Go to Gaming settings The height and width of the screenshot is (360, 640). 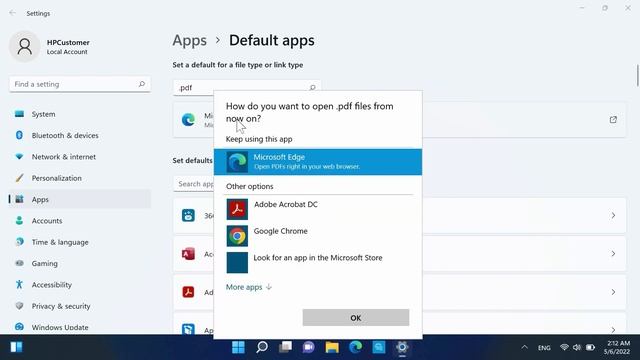(x=80, y=263)
